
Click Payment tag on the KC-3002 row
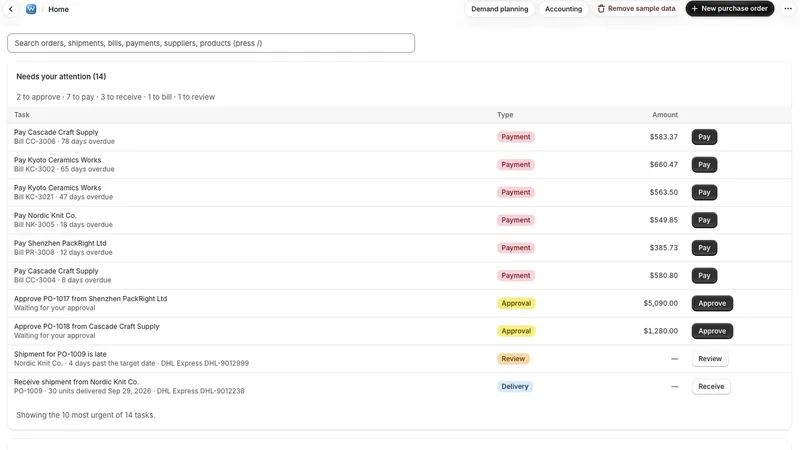pyautogui.click(x=515, y=164)
